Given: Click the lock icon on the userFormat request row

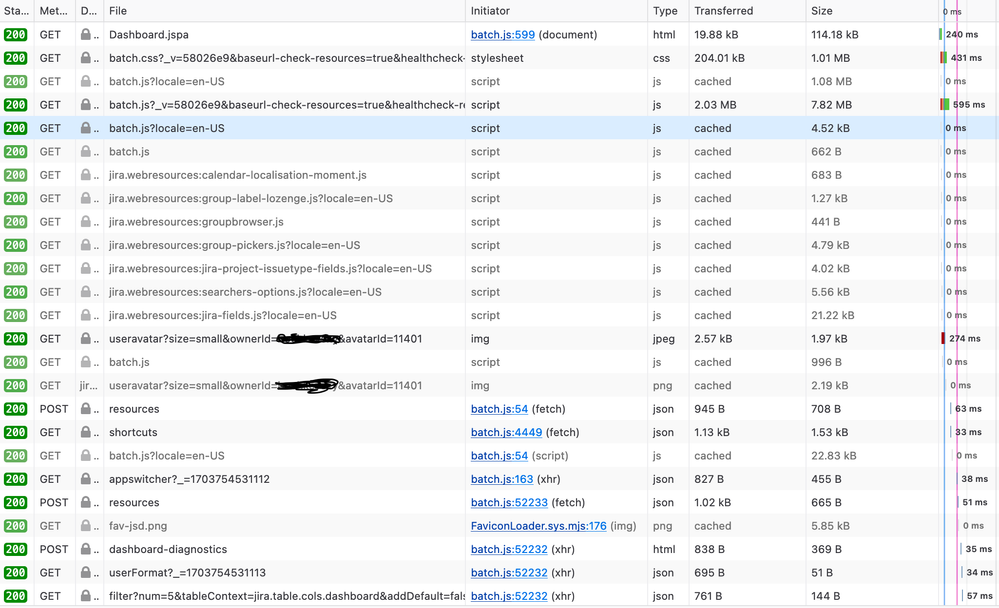Looking at the screenshot, I should [86, 572].
